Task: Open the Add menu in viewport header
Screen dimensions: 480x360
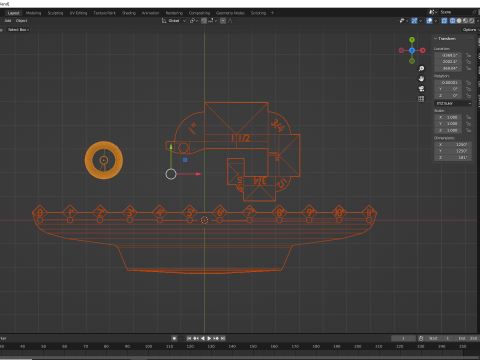Action: [8, 21]
